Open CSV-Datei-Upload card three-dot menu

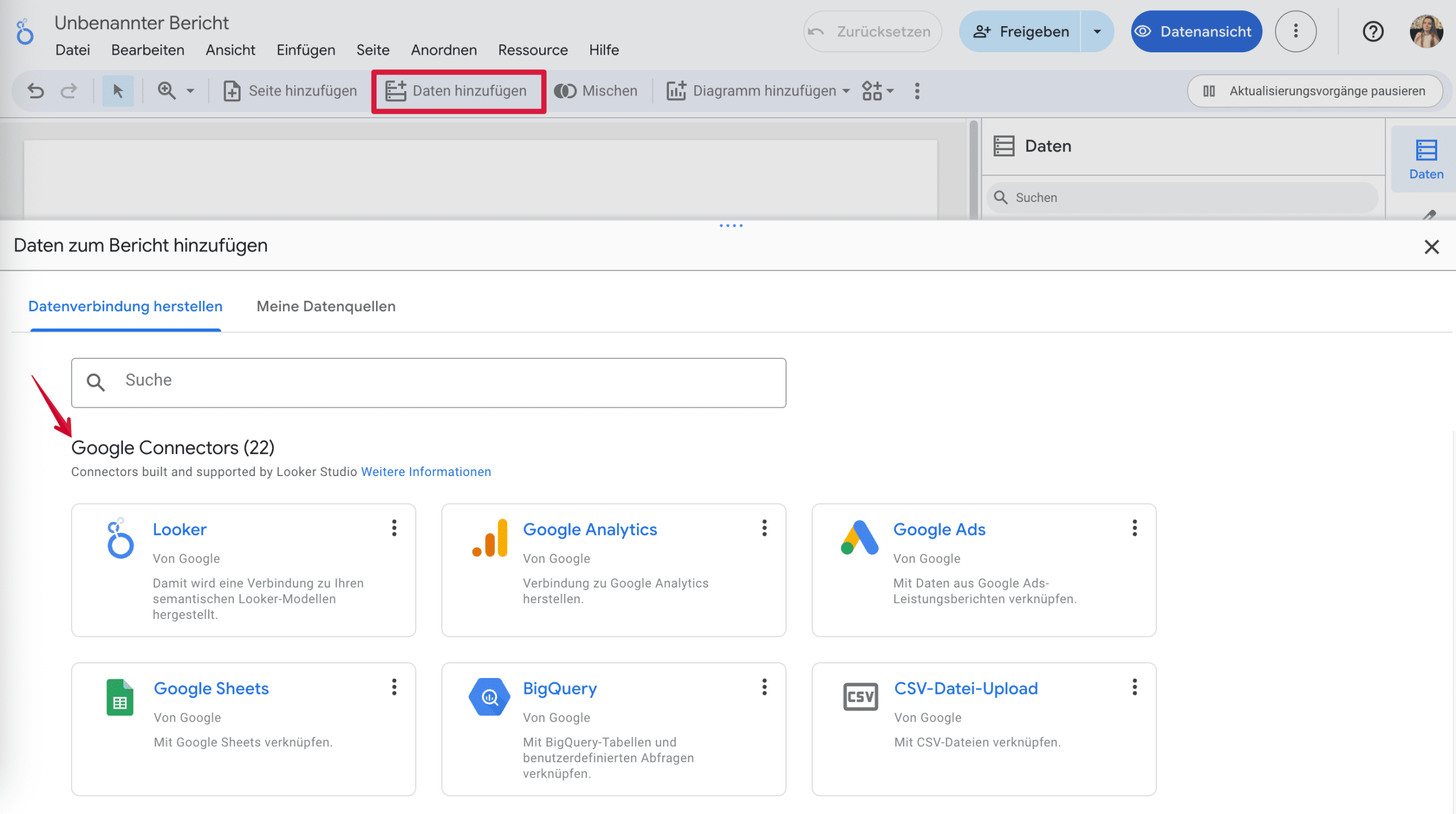click(1135, 688)
